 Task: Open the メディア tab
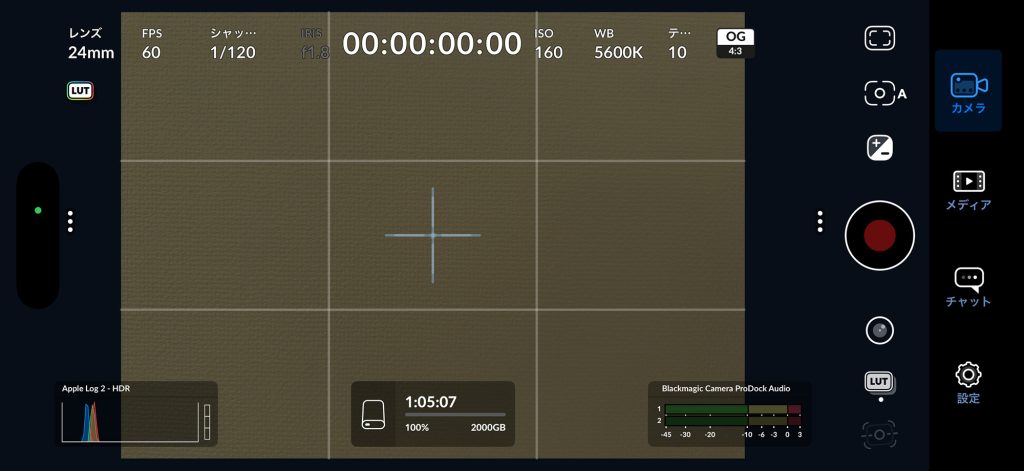tap(968, 189)
